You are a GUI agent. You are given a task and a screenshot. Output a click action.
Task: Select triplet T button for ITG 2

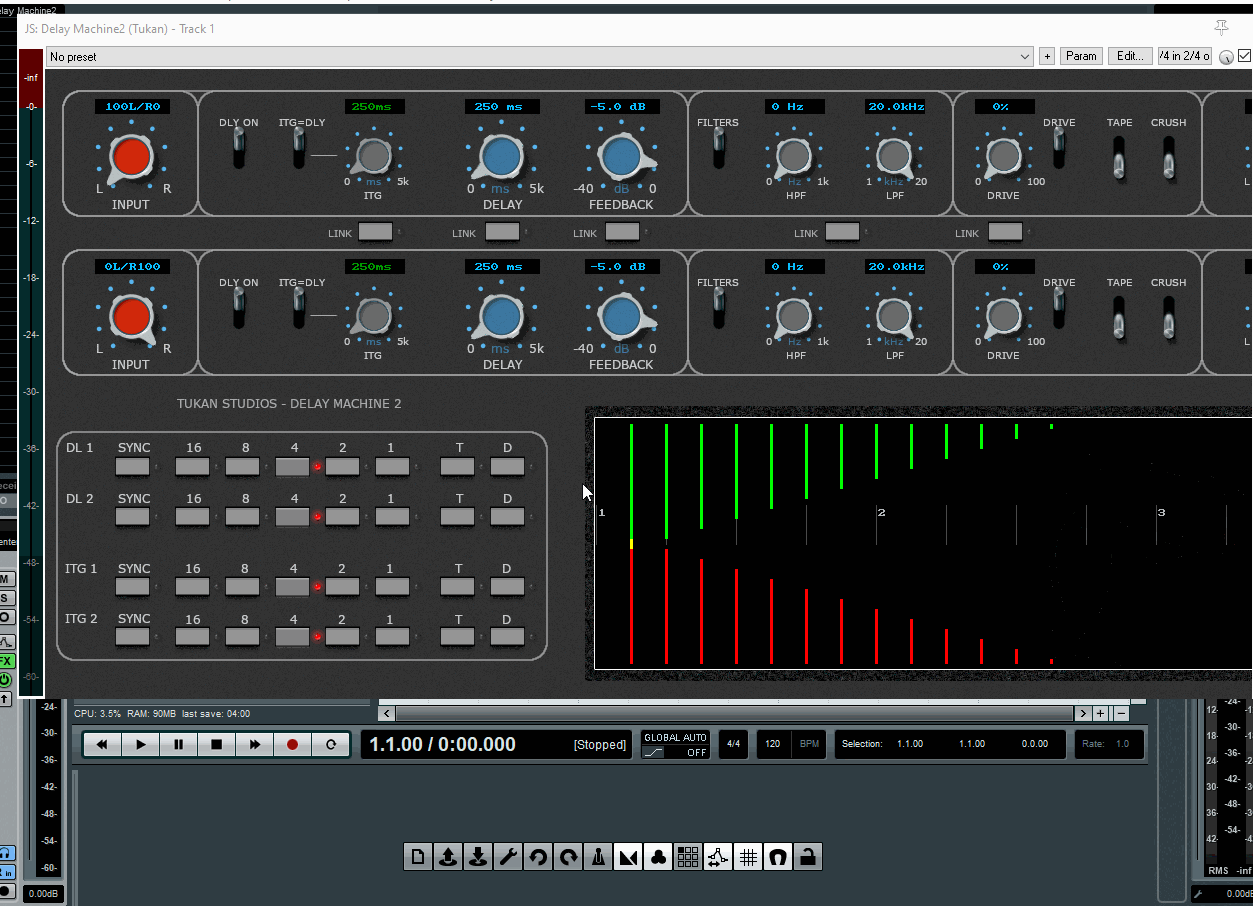pos(458,636)
